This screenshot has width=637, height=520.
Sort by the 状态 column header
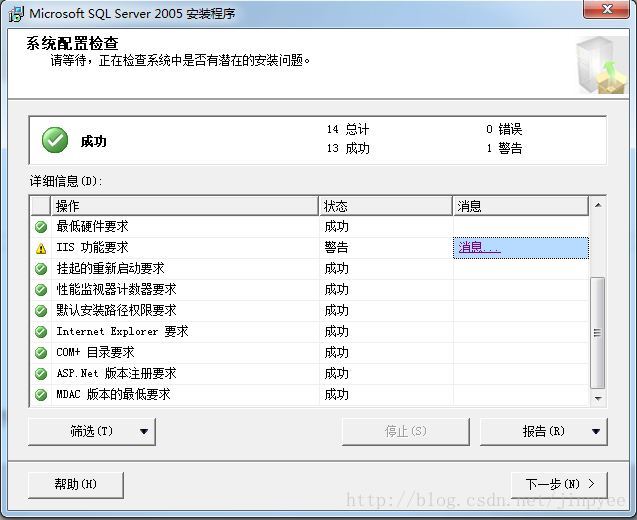(x=386, y=206)
